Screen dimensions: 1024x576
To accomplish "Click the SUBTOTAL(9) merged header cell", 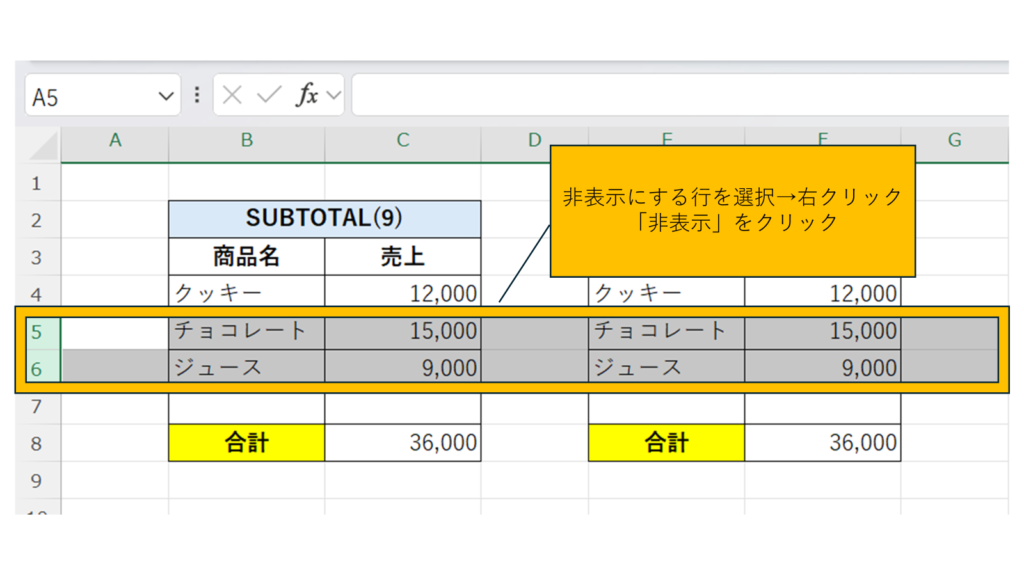I will pos(324,219).
